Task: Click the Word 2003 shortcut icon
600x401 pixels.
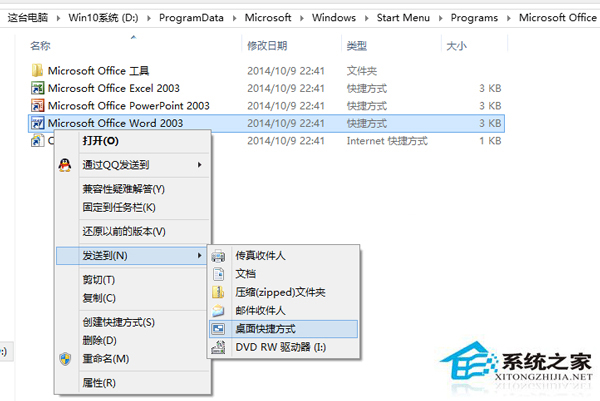Action: coord(38,123)
